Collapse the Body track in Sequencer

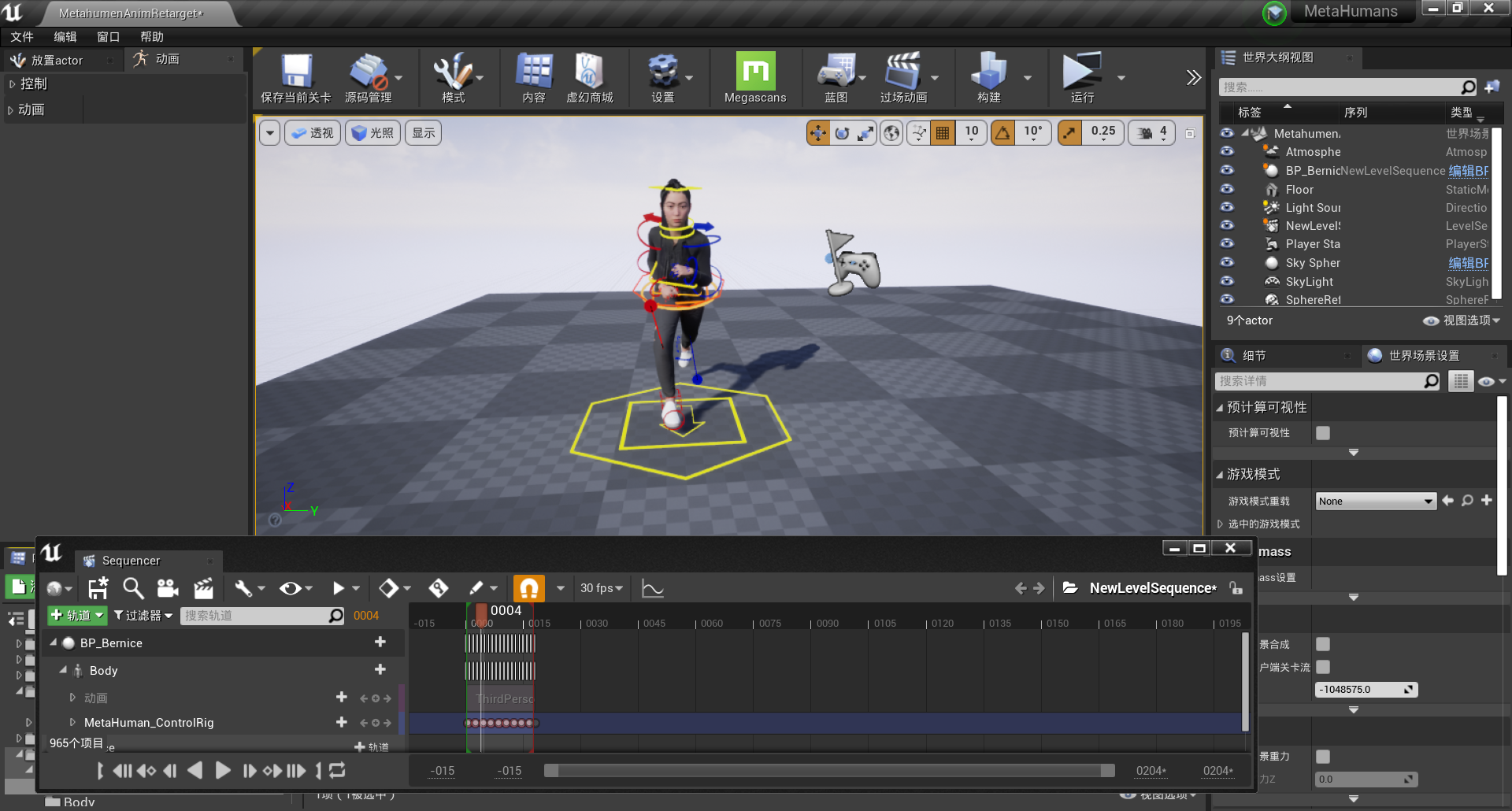(x=64, y=670)
